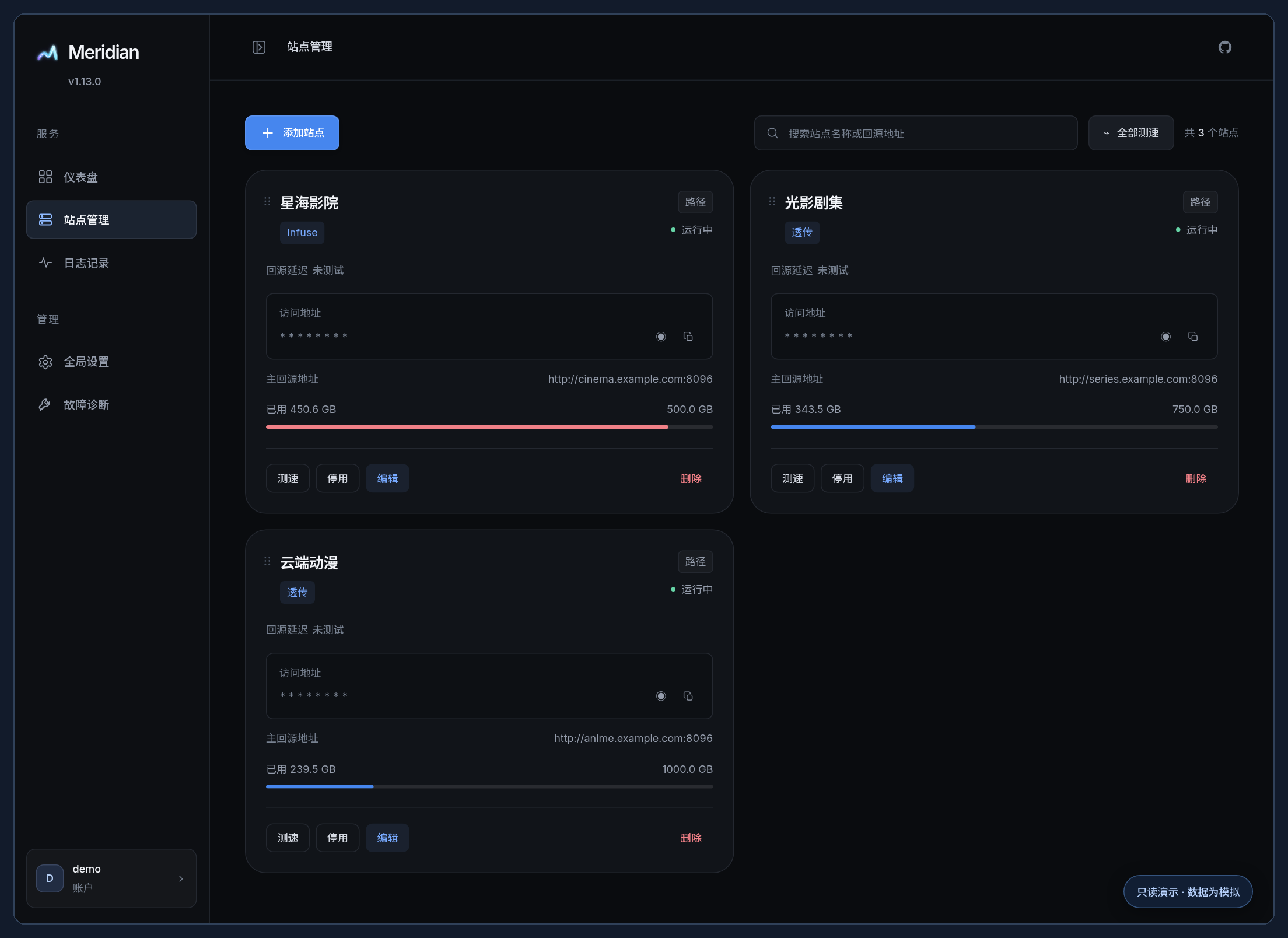Disable 云端动漫 with the 停用 button
This screenshot has height=938, width=1288.
point(338,838)
